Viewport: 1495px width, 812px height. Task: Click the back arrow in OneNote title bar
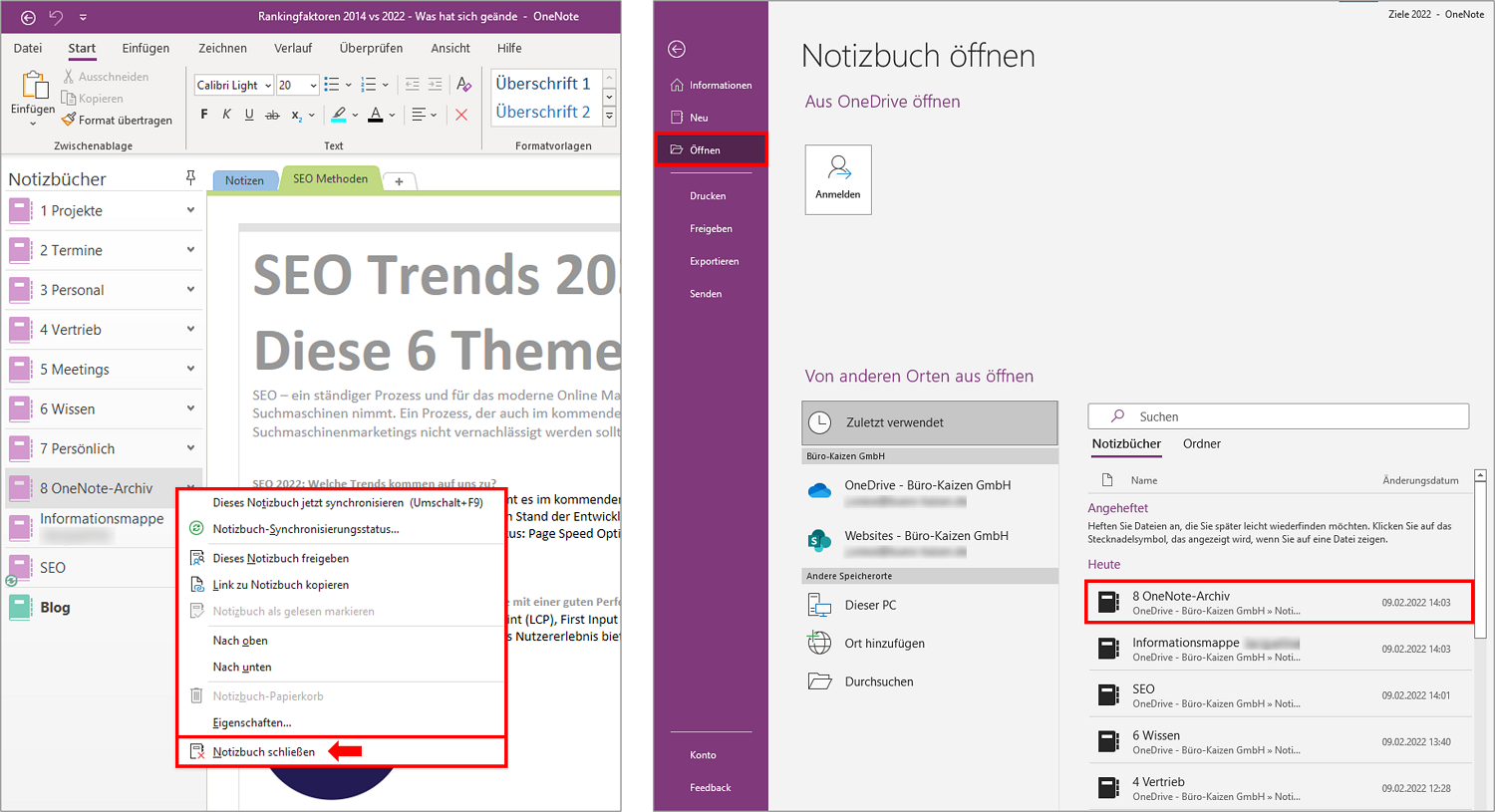pyautogui.click(x=28, y=17)
